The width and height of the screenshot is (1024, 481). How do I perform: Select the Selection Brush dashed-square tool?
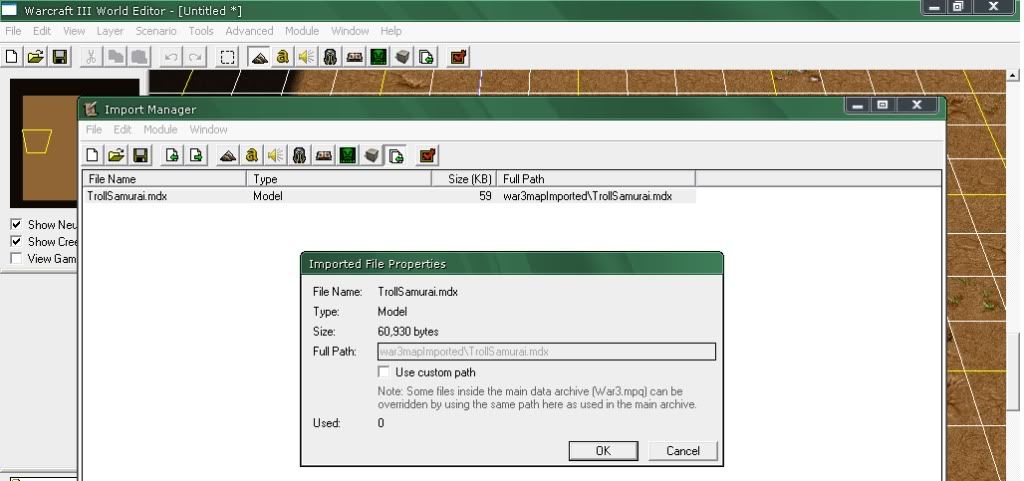[227, 57]
